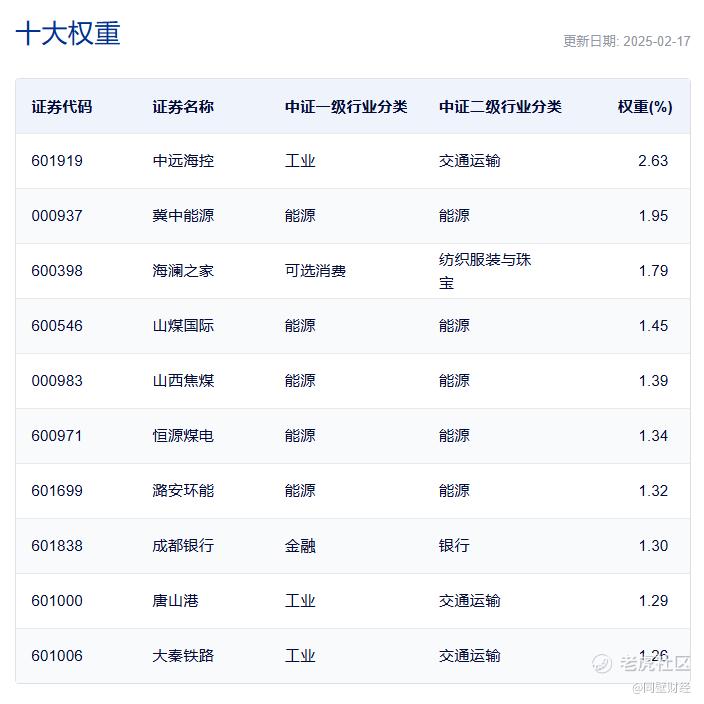The image size is (704, 704).
Task: Click stock code 601699
Action: (x=57, y=491)
